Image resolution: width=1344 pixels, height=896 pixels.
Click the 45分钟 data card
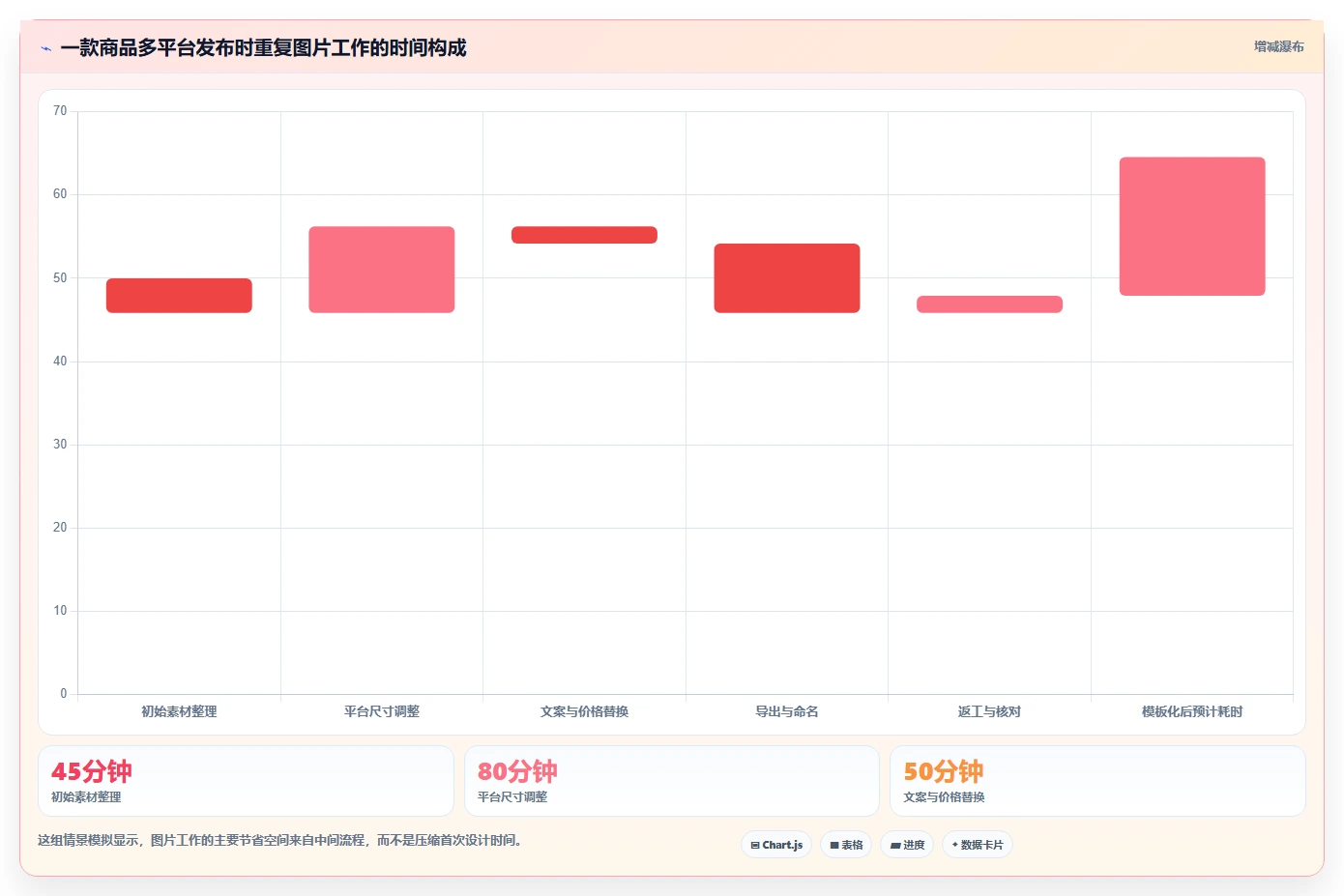246,781
